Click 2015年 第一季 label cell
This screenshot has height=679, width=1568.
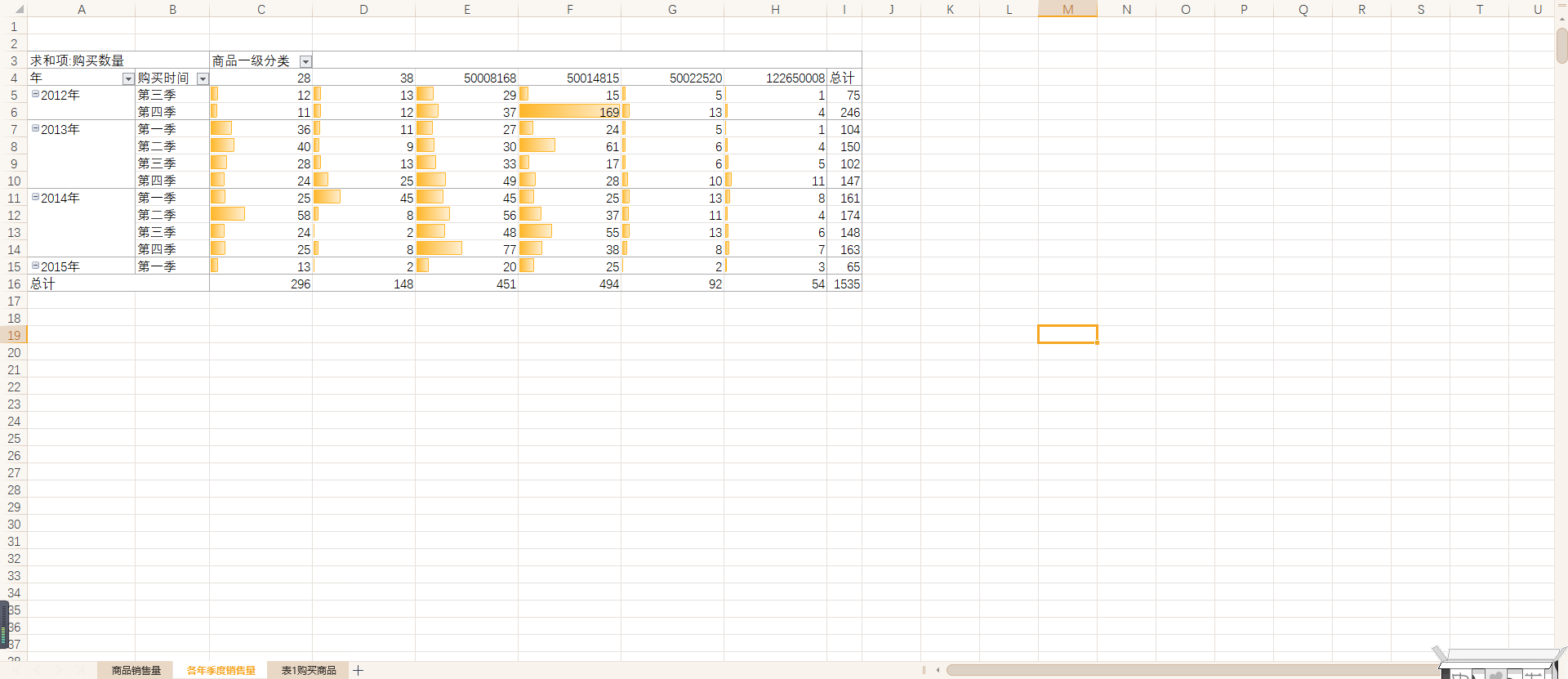(x=172, y=266)
